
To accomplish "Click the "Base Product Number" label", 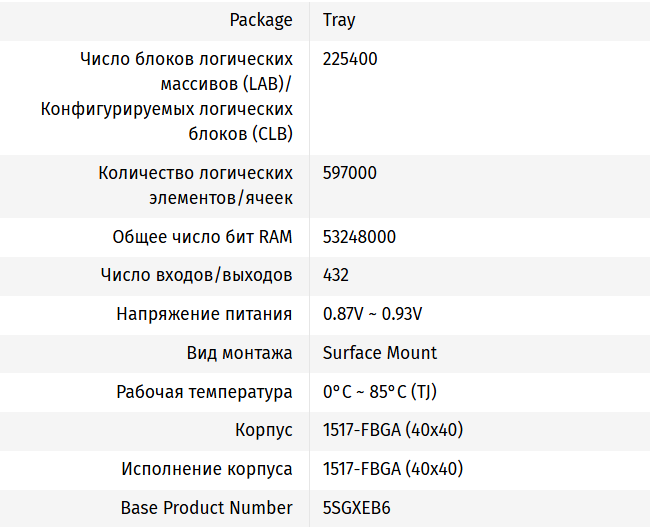I will [207, 508].
